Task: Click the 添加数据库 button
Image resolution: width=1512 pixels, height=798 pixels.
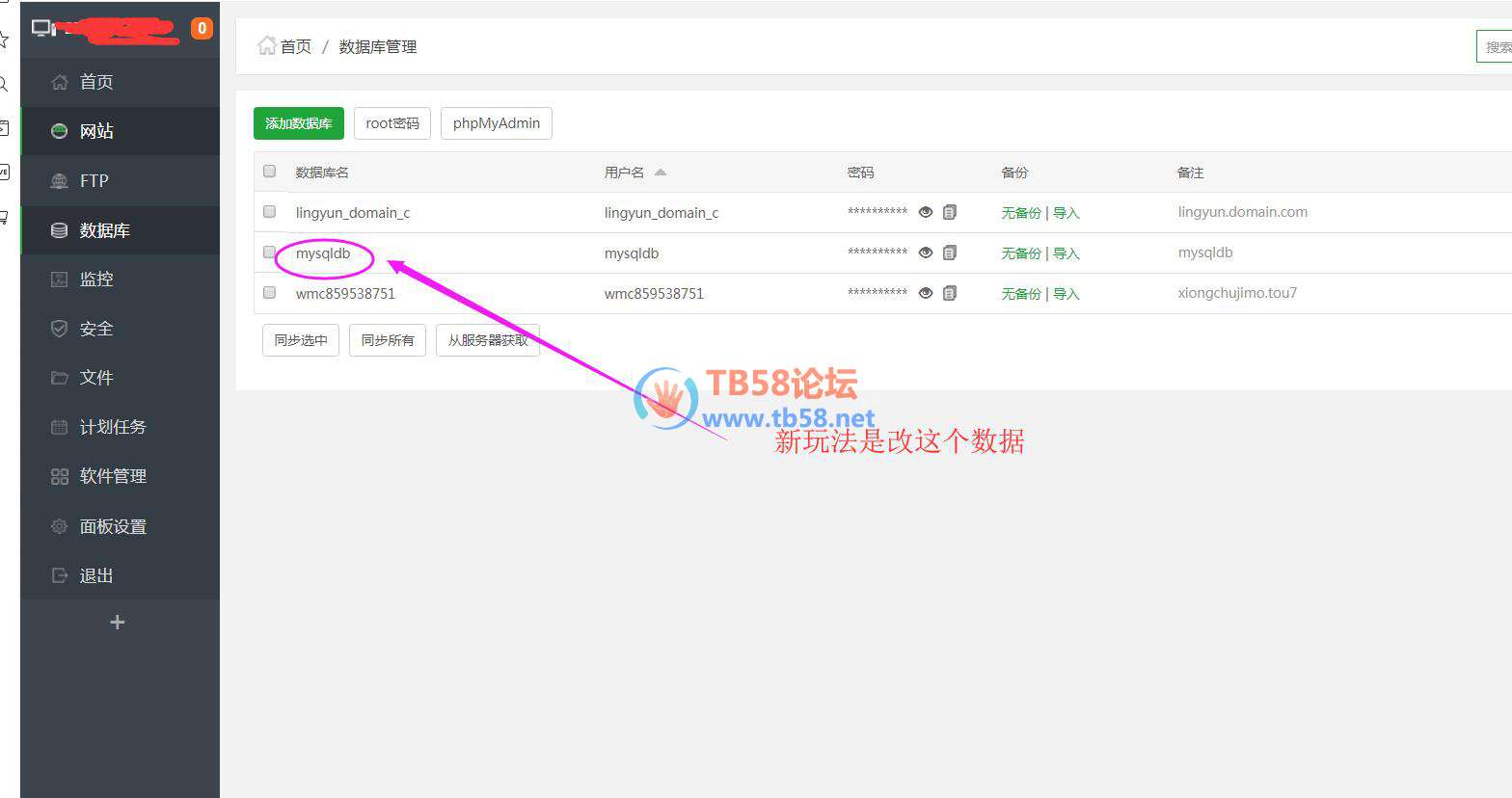Action: pos(299,123)
